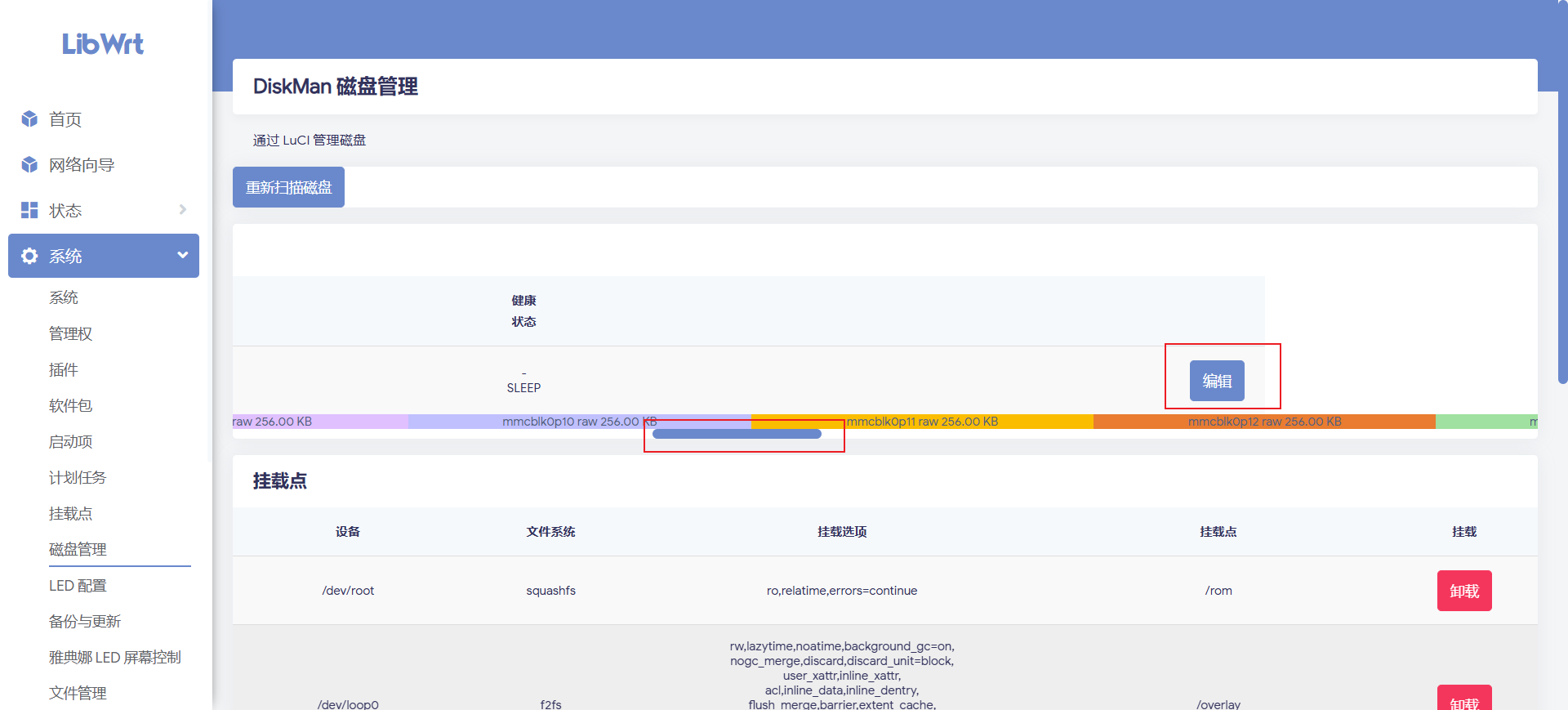Click the 设备 column header

pyautogui.click(x=348, y=532)
